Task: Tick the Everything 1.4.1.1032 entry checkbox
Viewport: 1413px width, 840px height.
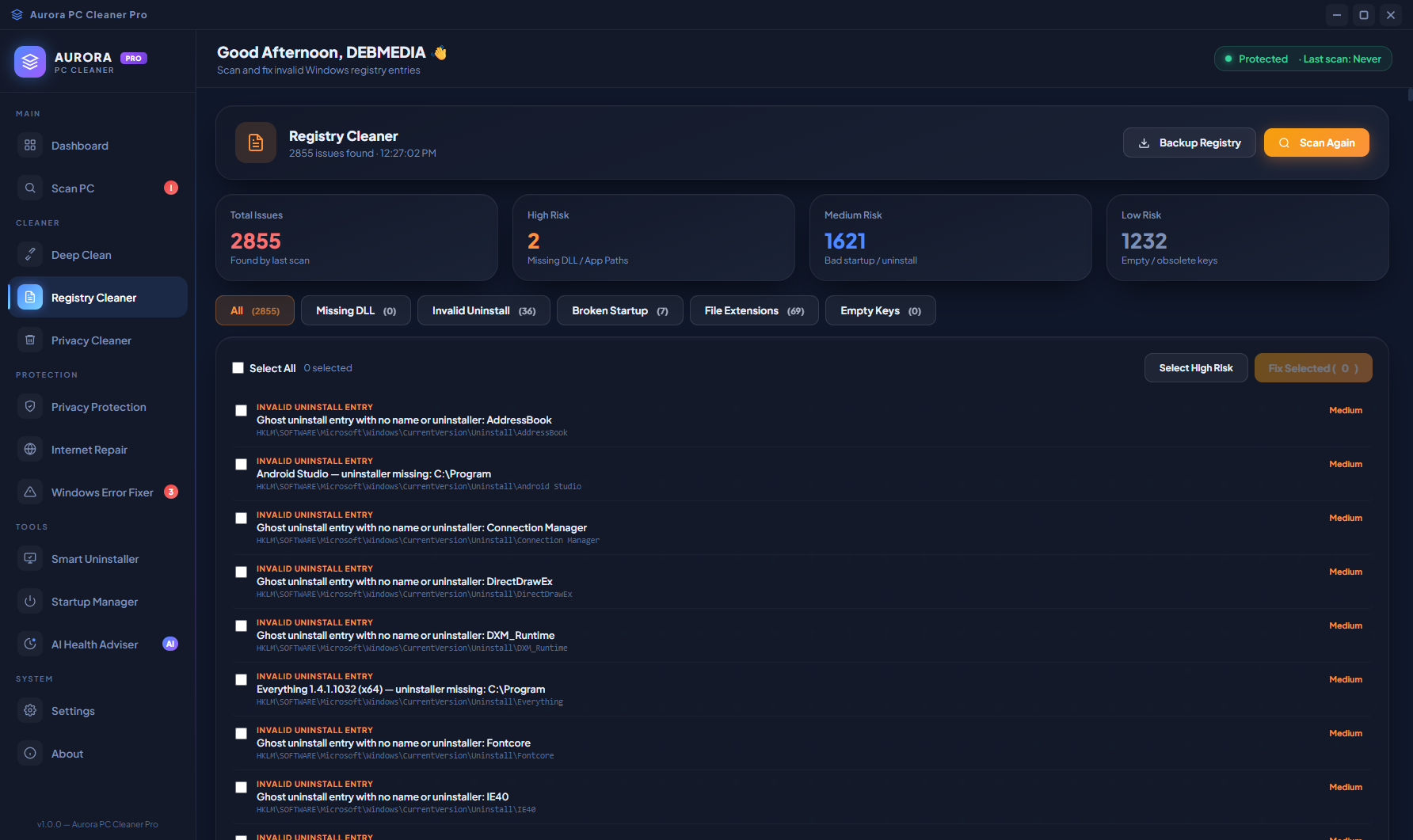Action: (x=241, y=679)
